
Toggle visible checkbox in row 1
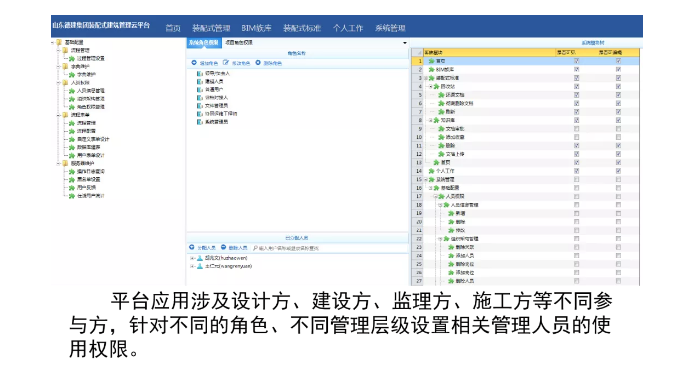(576, 61)
